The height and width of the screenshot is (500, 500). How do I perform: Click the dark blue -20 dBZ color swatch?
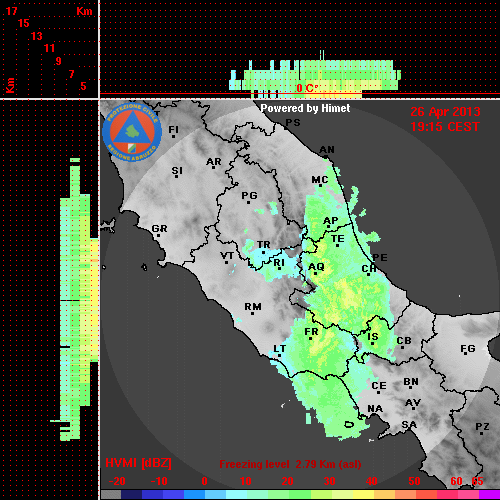click(x=131, y=494)
